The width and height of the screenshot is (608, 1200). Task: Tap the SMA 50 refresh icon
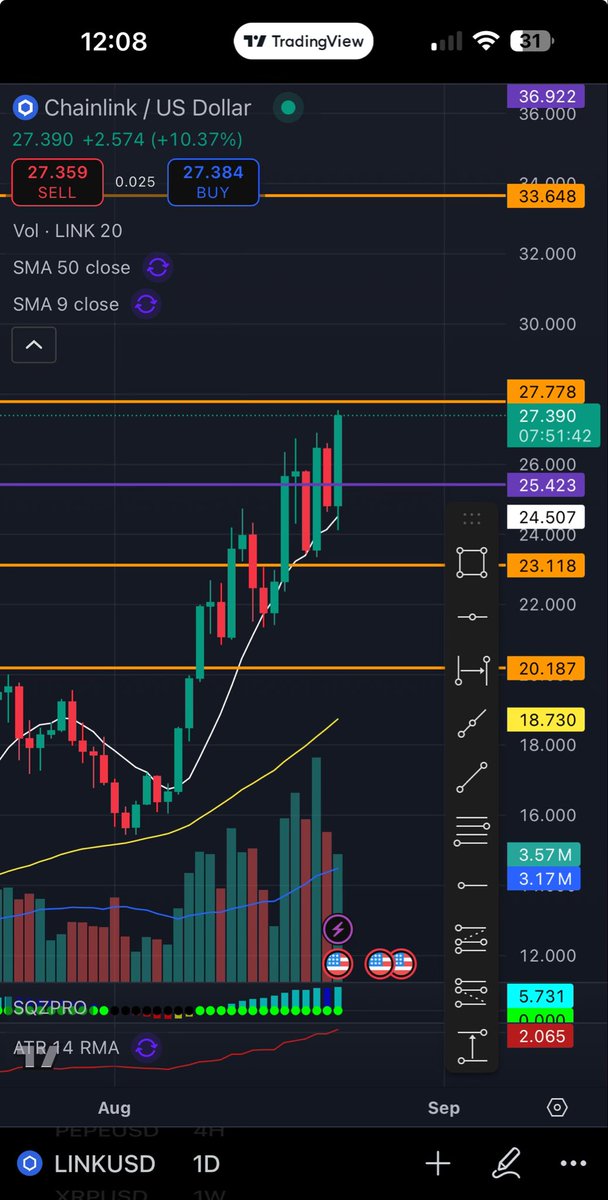click(x=158, y=267)
